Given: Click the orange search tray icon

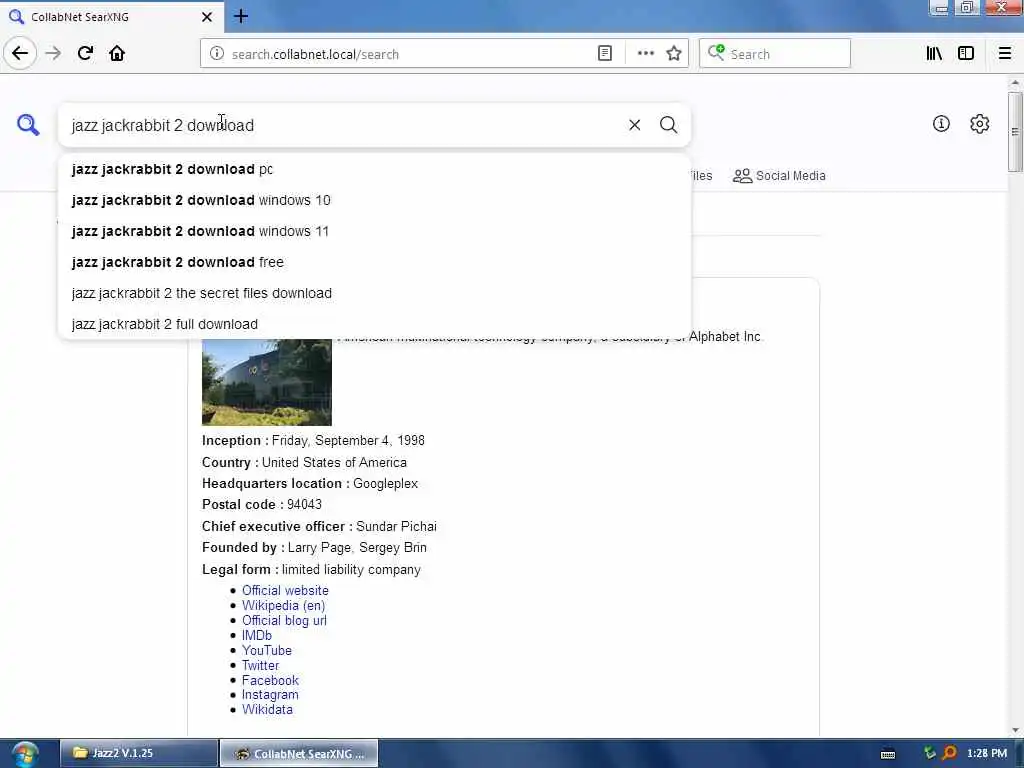Looking at the screenshot, I should pos(950,753).
